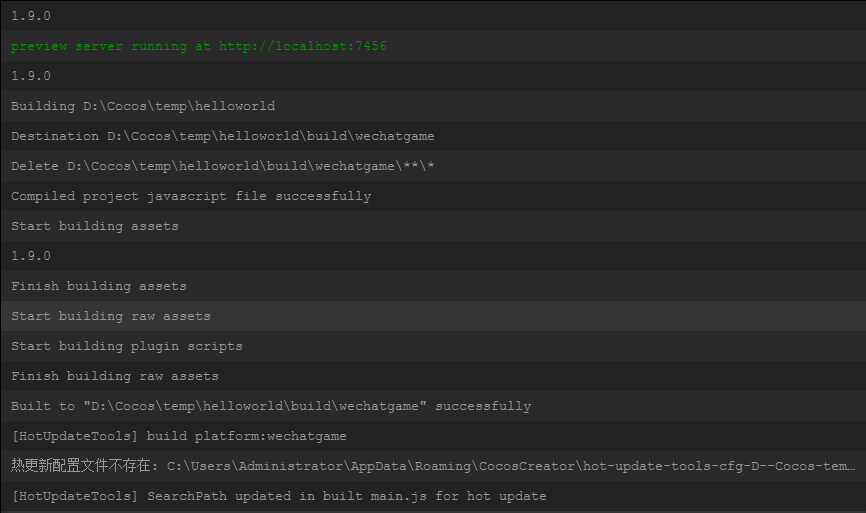Screen dimensions: 866x513
Task: Click '1.9.0' line above 'Finish building assets'
Action: [31, 256]
